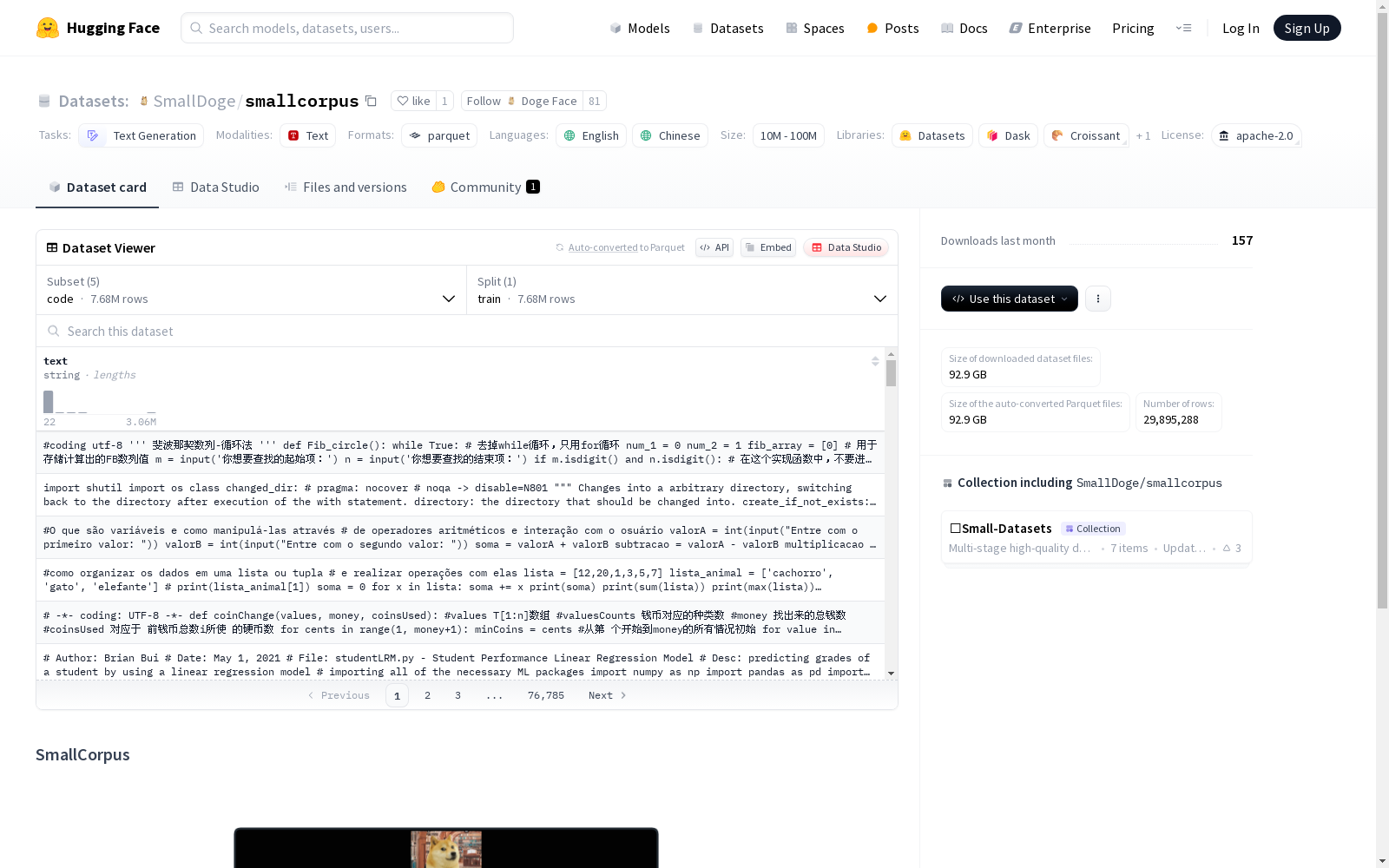Go to page 3 of viewer
Screen dimensions: 1389x868
pyautogui.click(x=458, y=695)
